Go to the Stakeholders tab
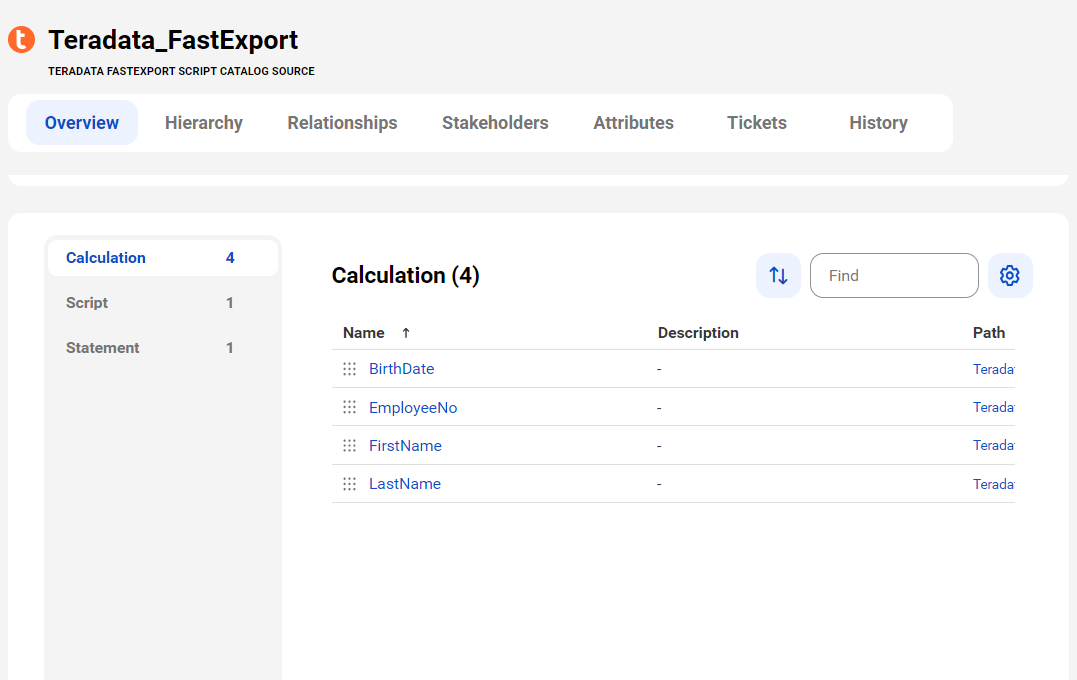1077x680 pixels. [495, 122]
